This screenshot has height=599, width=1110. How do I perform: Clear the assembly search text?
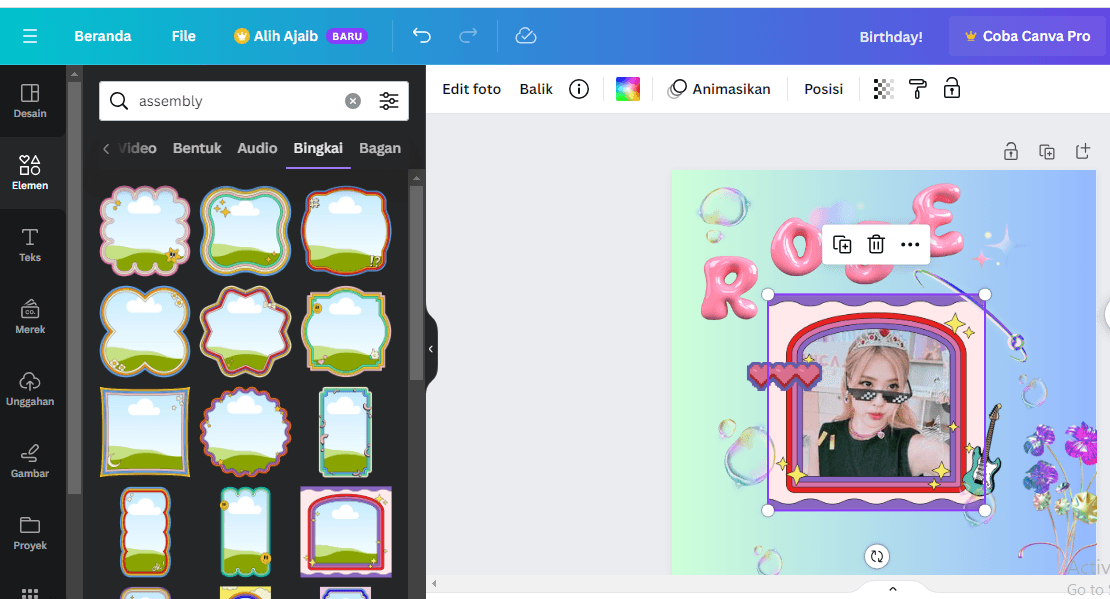(x=353, y=101)
